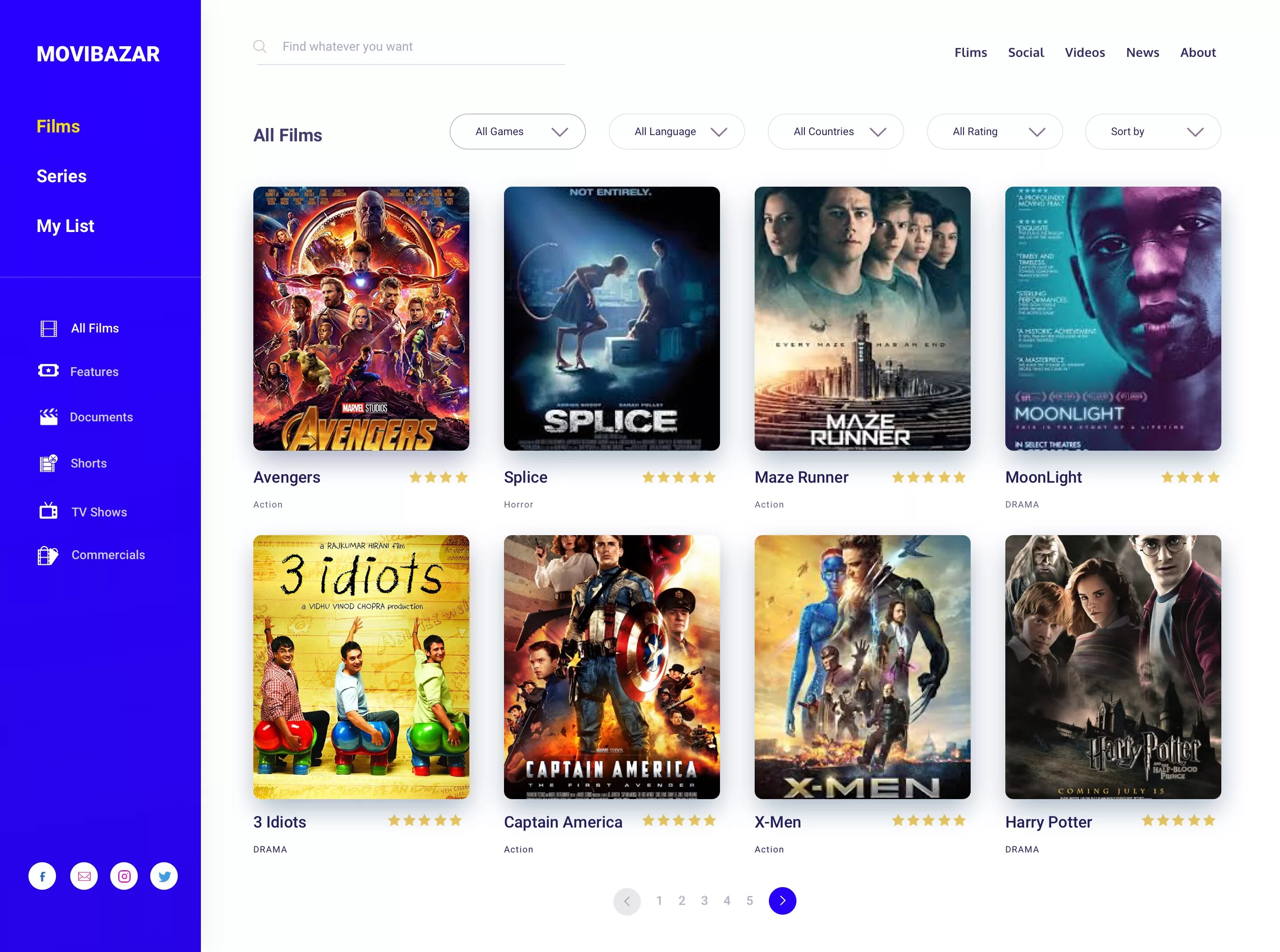The height and width of the screenshot is (952, 1280).
Task: Click the 3 Idiots star rating
Action: tap(425, 820)
